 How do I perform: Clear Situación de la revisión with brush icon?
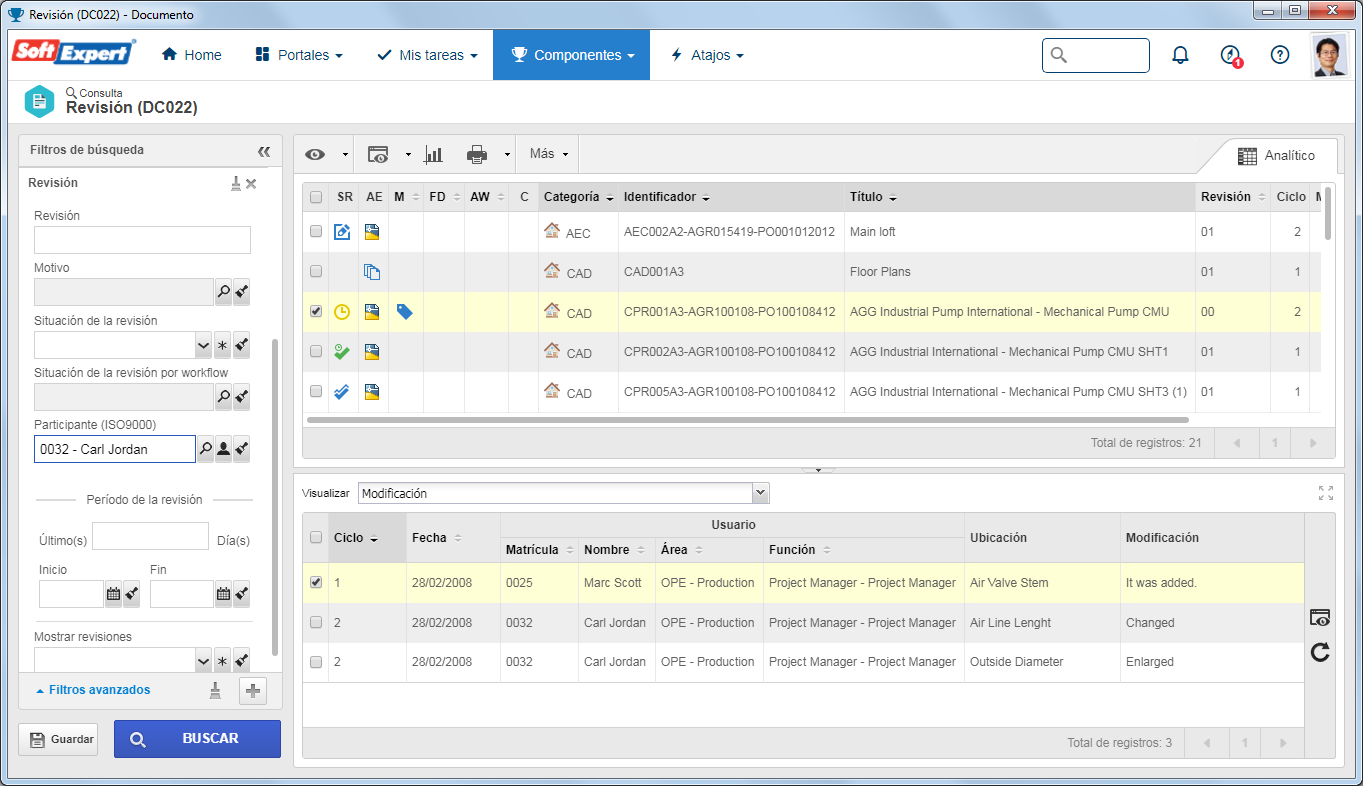[x=241, y=346]
